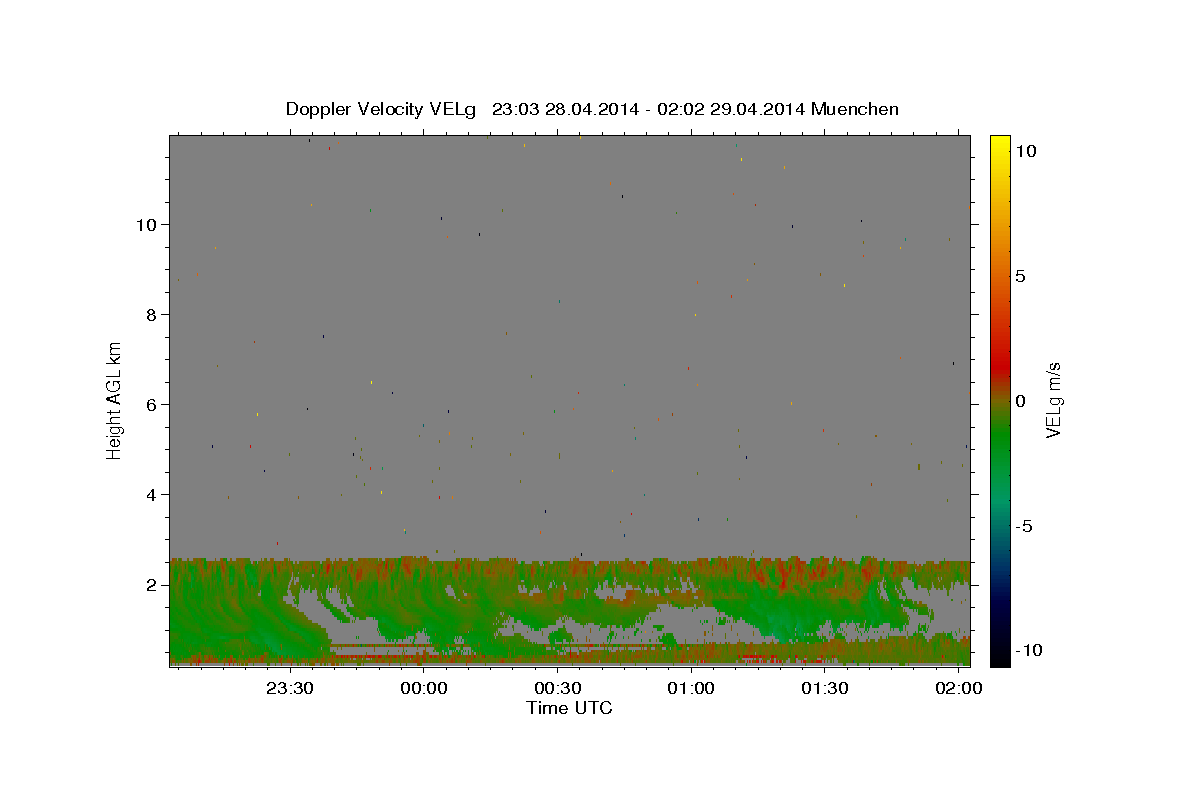Viewport: 1200px width, 800px height.
Task: Click the 2 km height tick label
Action: click(151, 584)
